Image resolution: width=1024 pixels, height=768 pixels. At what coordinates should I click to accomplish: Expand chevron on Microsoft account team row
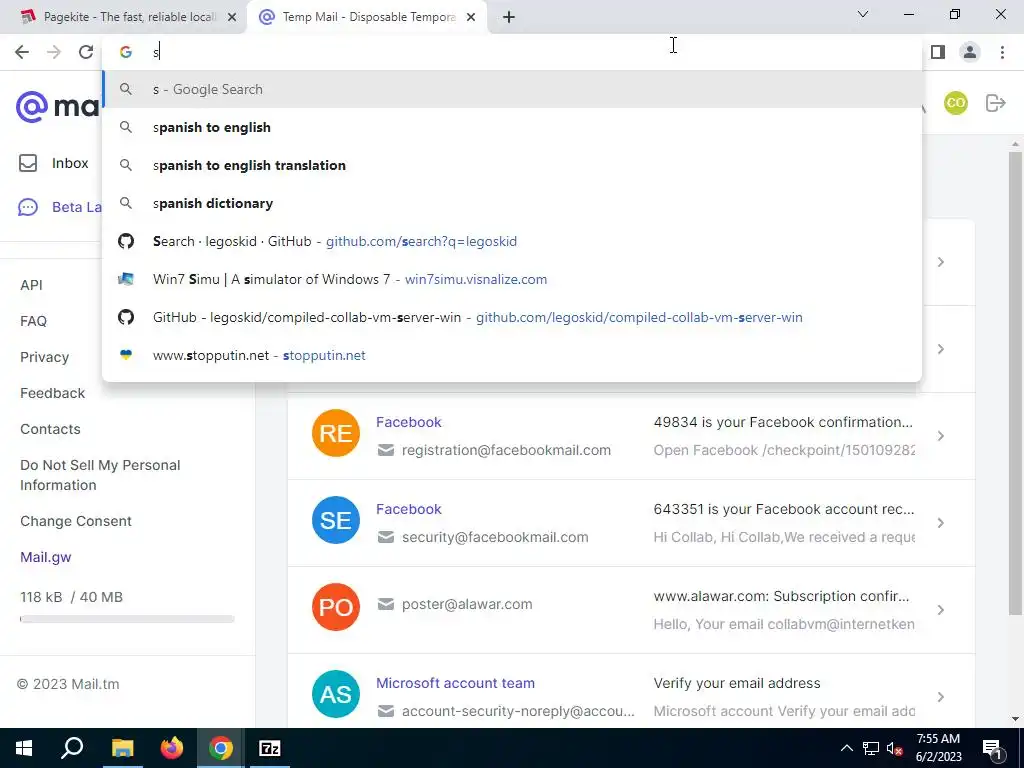pyautogui.click(x=940, y=697)
